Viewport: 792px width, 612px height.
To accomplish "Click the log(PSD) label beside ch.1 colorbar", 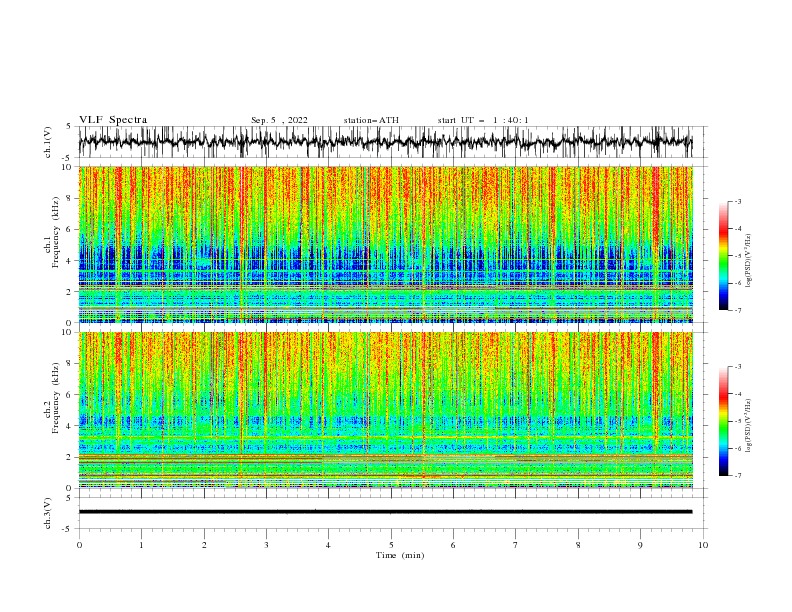I will (x=748, y=261).
